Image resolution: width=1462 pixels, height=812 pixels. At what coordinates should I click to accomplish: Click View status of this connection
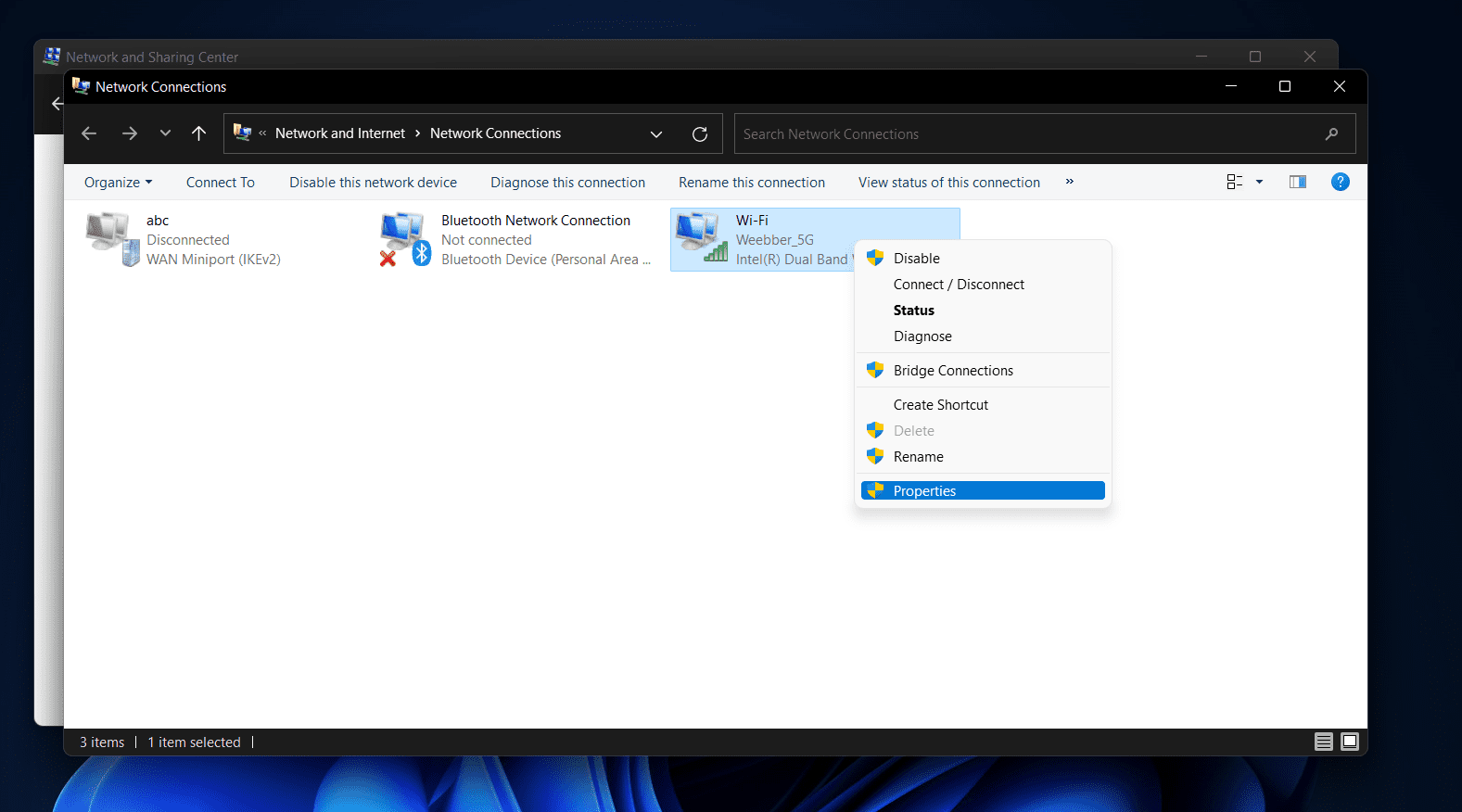[949, 183]
